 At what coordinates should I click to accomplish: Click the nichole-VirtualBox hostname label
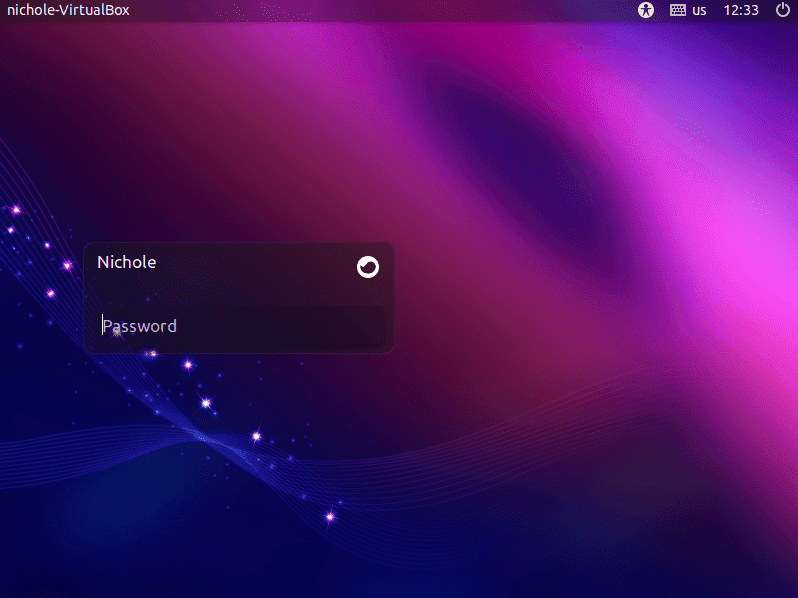point(68,10)
